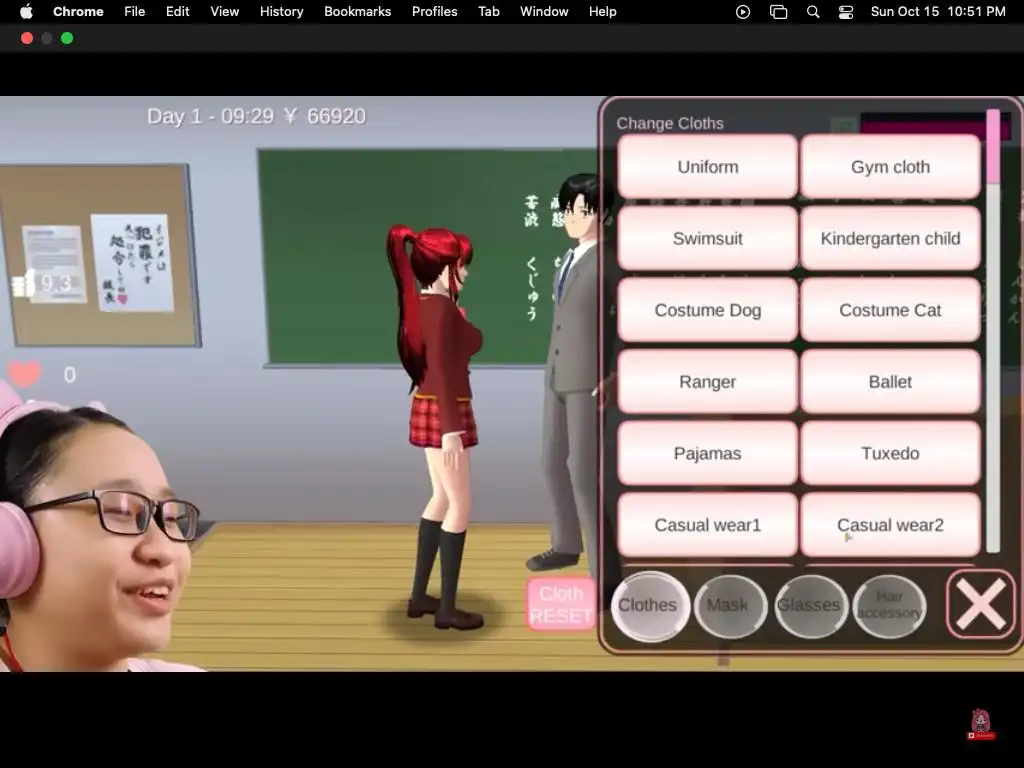
Task: Open the Bookmarks menu
Action: [357, 11]
